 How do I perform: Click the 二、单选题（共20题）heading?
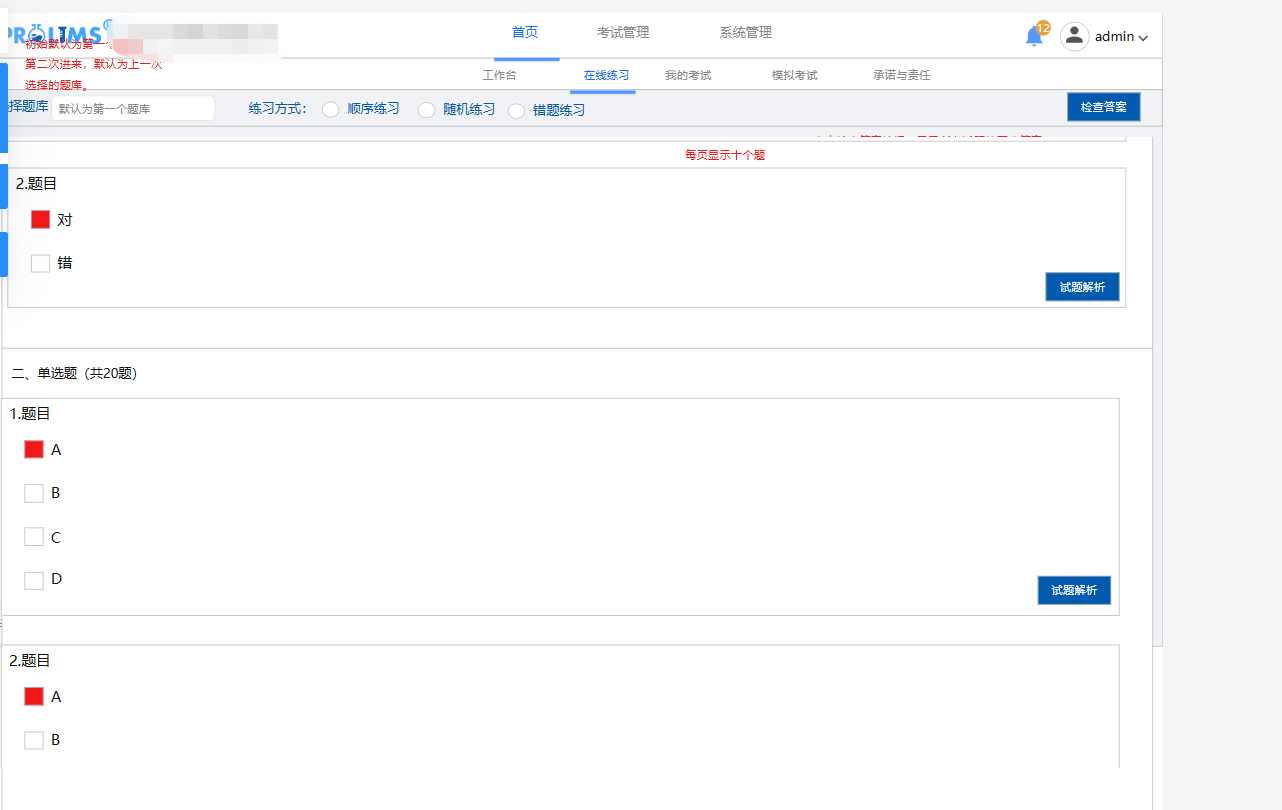point(74,373)
